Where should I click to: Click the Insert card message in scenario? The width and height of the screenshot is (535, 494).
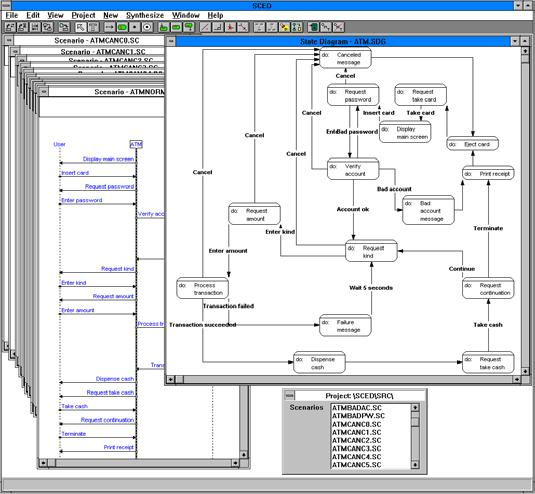[75, 173]
